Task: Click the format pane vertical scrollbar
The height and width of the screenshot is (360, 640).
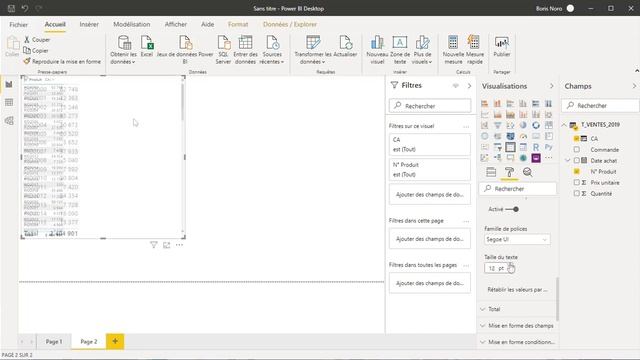Action: click(x=557, y=299)
